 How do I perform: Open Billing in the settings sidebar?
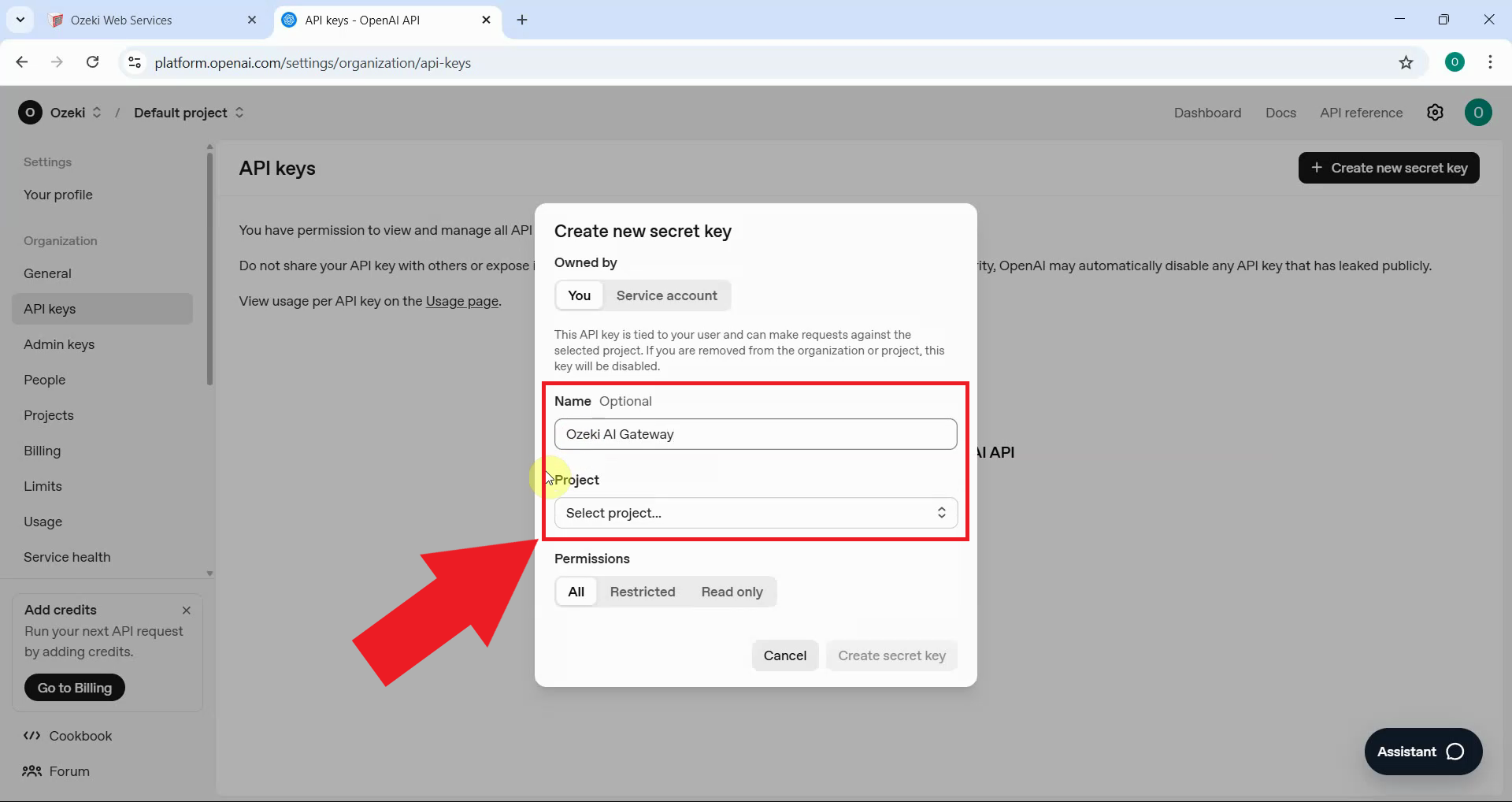tap(42, 451)
